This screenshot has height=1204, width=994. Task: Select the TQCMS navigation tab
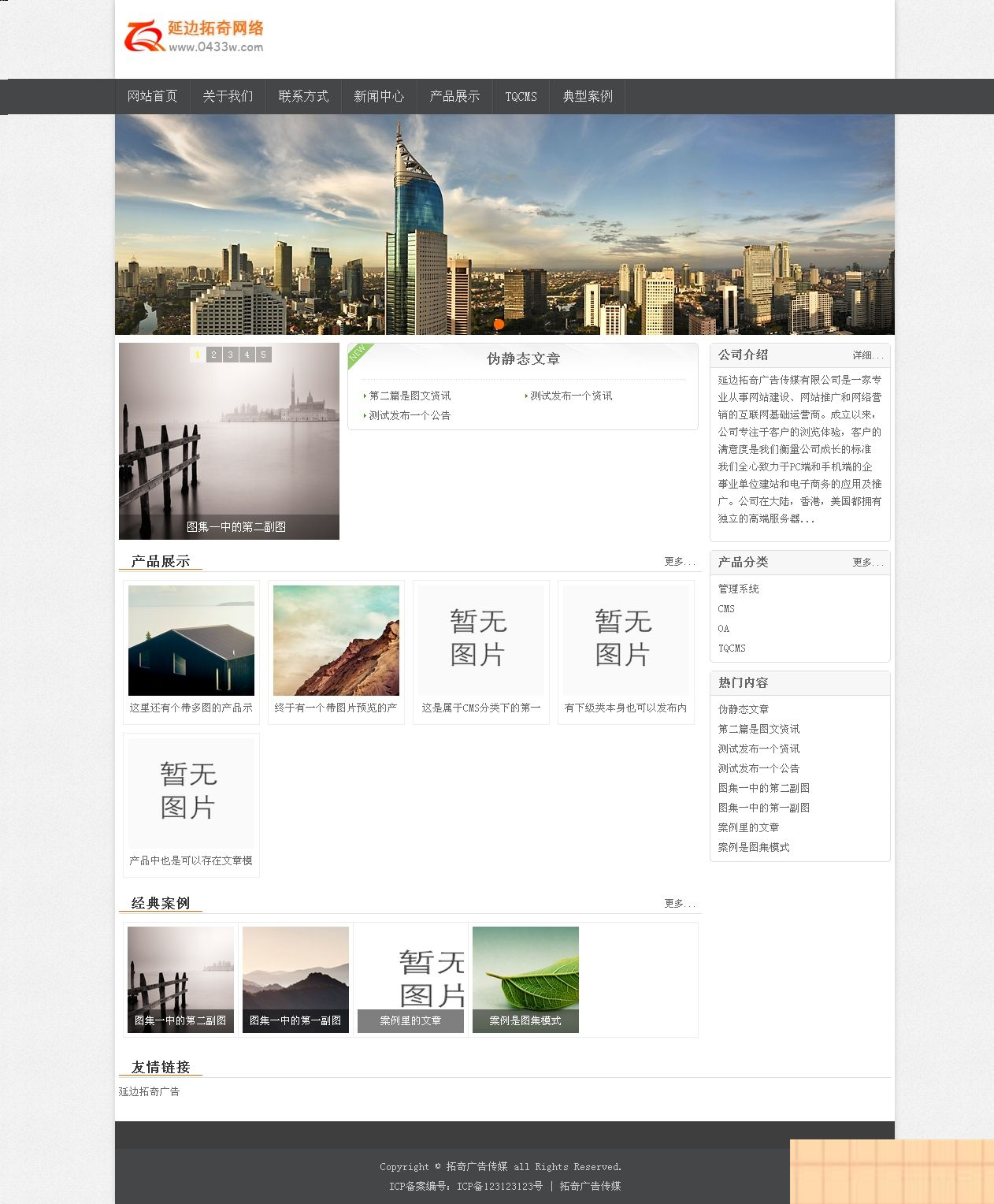coord(522,96)
